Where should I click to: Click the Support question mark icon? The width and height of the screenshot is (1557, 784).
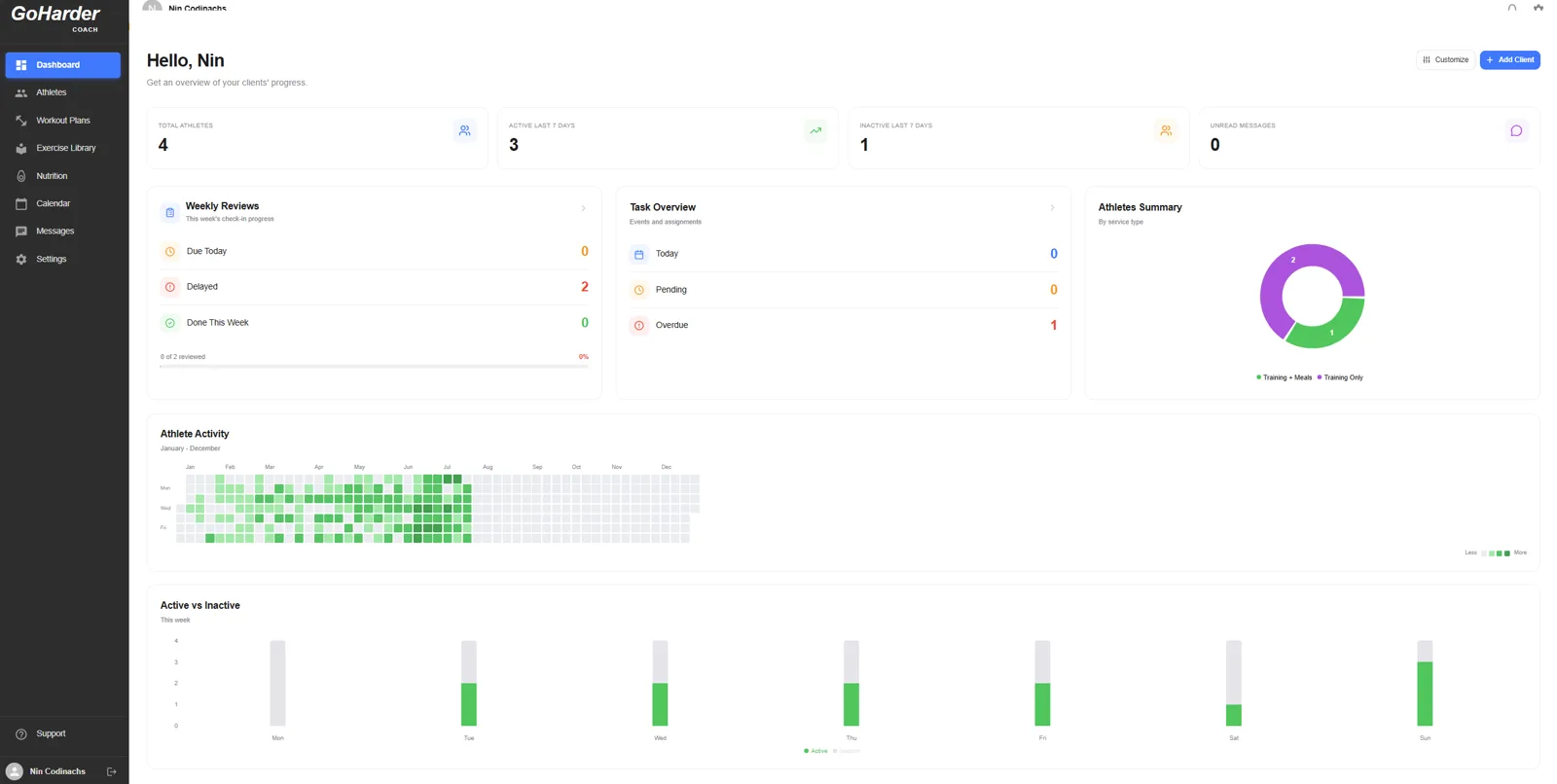pos(21,734)
